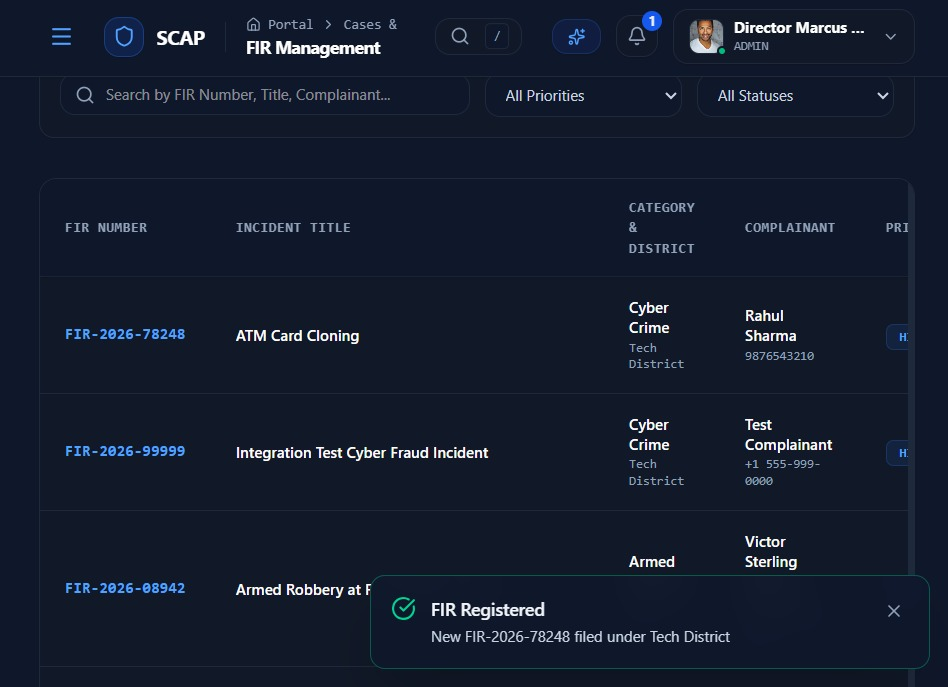Sort by FIR NUMBER column header

pyautogui.click(x=106, y=227)
